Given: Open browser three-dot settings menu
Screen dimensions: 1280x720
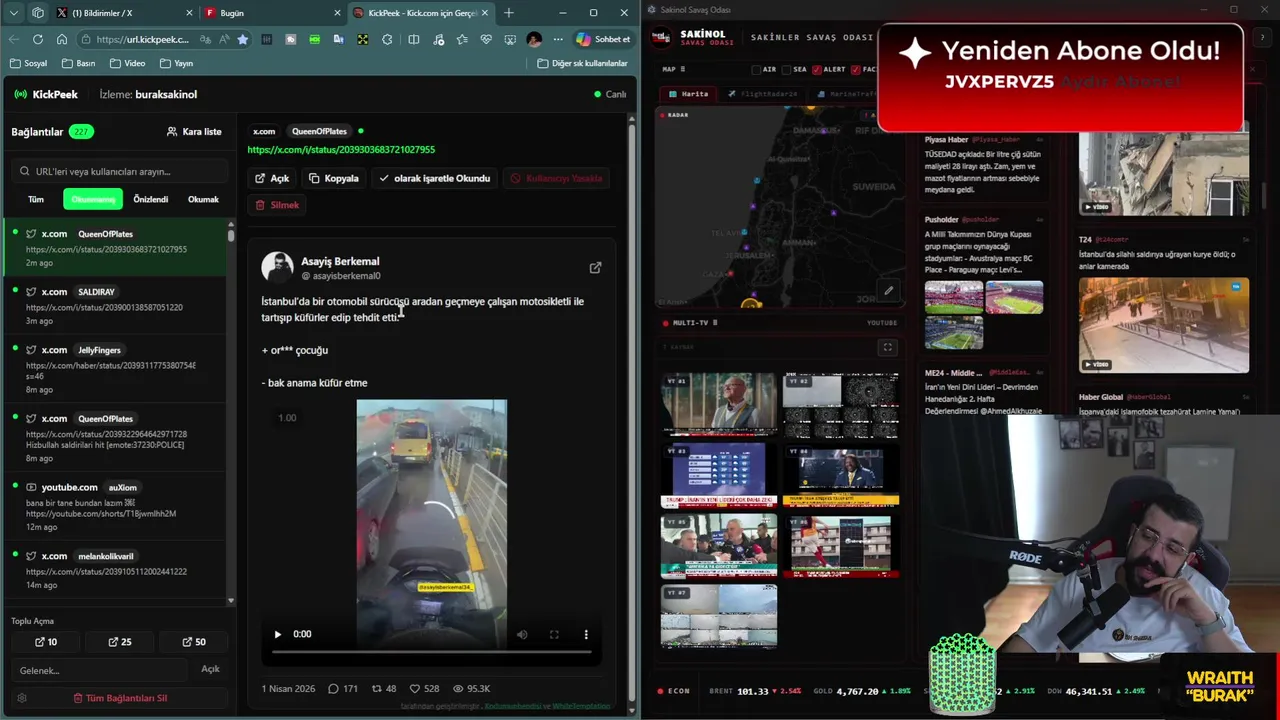Looking at the screenshot, I should pyautogui.click(x=557, y=39).
